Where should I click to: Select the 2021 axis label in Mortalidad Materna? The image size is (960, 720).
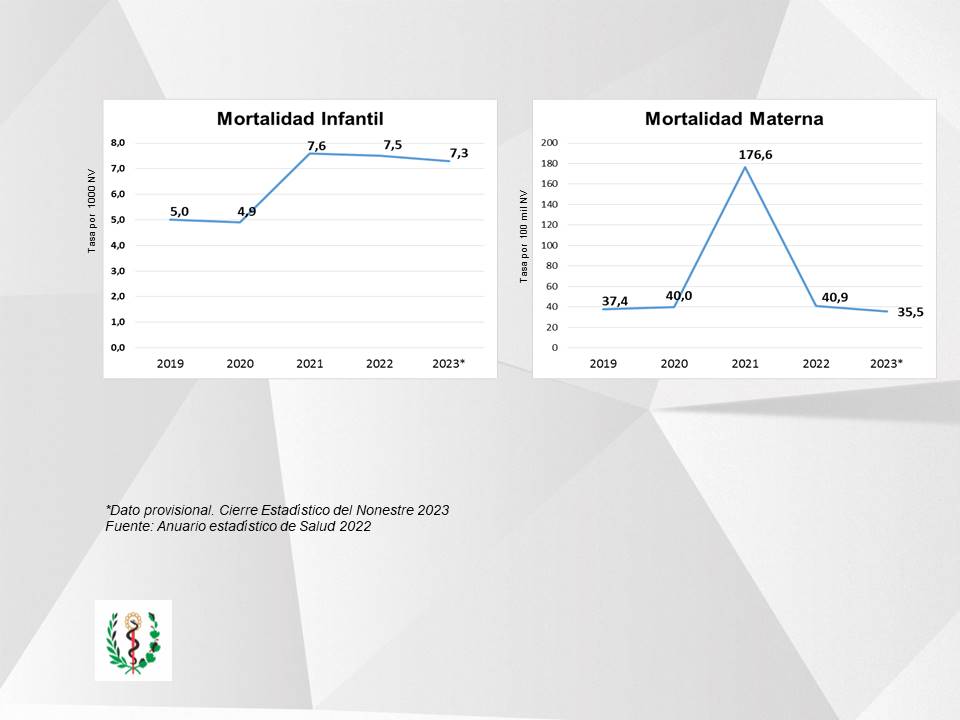pos(745,364)
